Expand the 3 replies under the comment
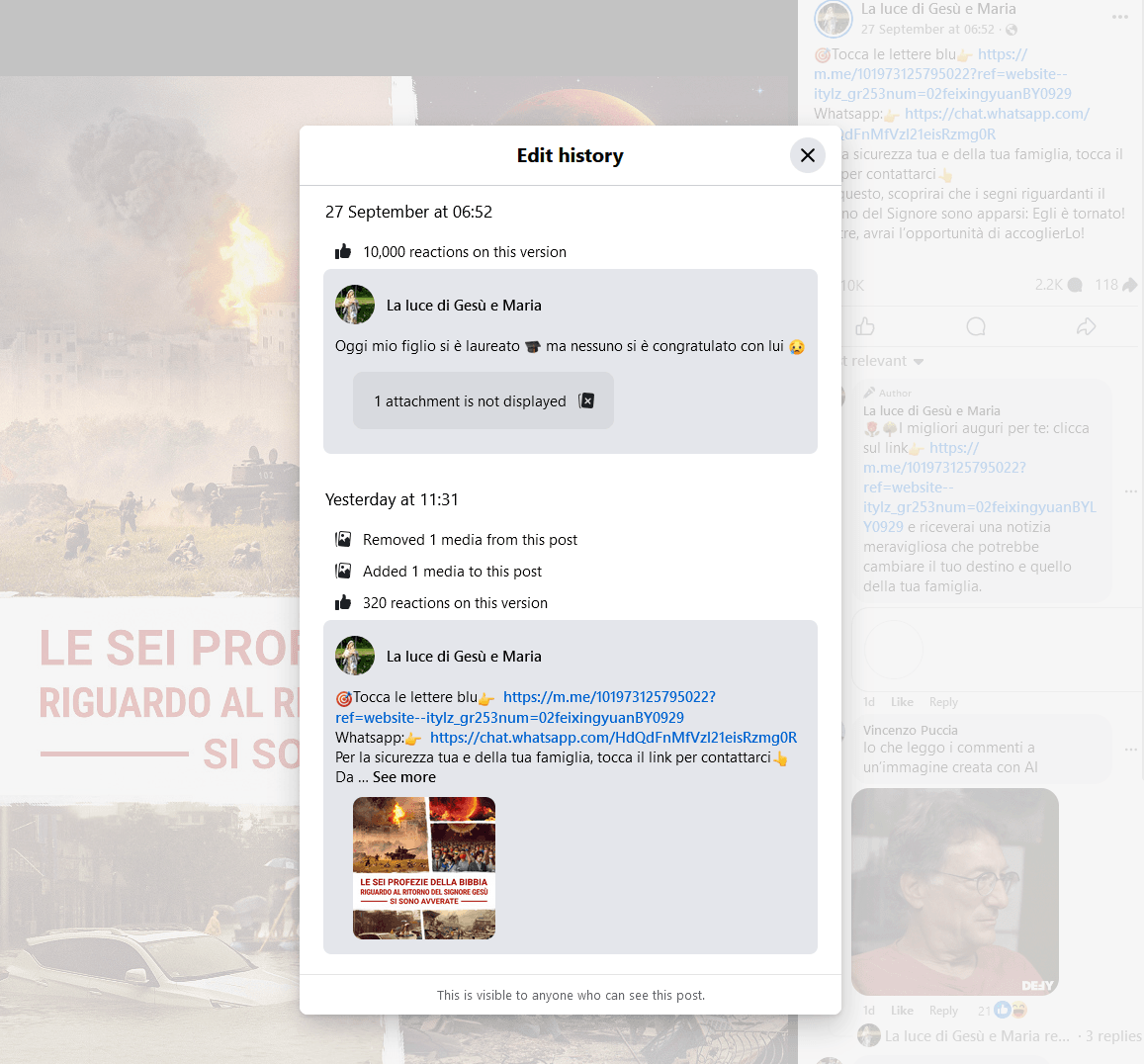The height and width of the screenshot is (1064, 1144). coord(1000,1036)
